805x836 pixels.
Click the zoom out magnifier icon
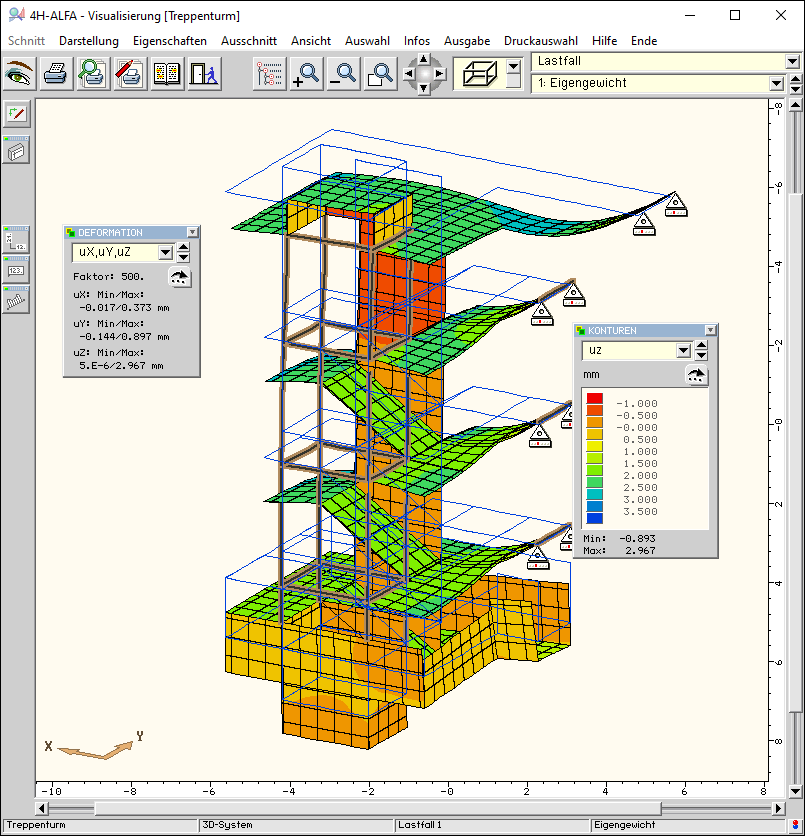click(x=343, y=74)
